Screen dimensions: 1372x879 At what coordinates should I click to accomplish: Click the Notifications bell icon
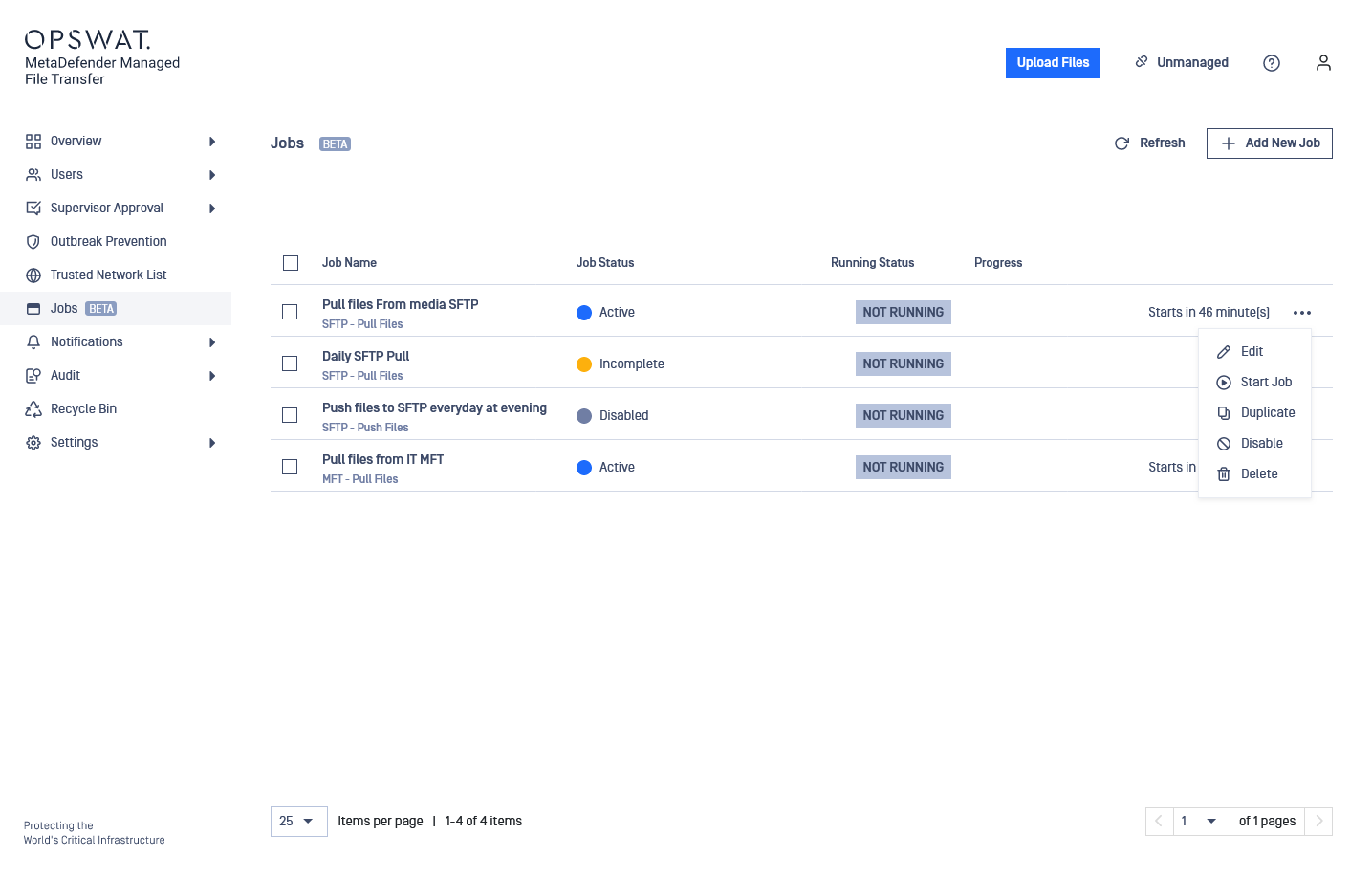point(33,342)
